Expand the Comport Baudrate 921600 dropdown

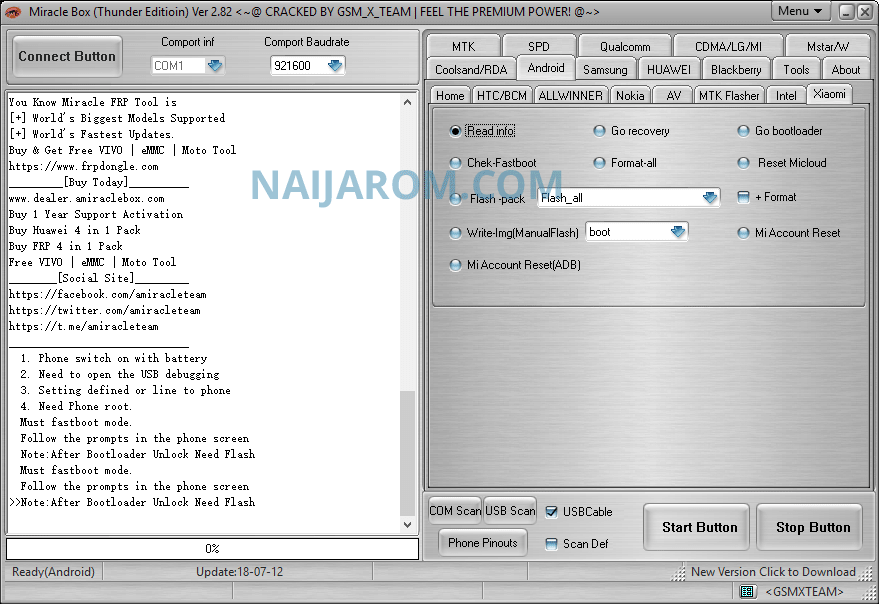pyautogui.click(x=335, y=66)
